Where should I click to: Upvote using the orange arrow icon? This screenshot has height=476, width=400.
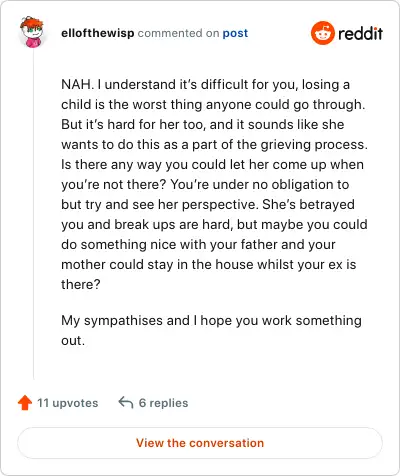pyautogui.click(x=25, y=403)
